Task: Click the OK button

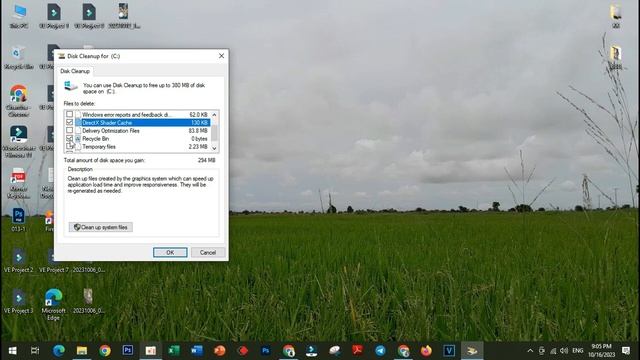Action: tap(170, 252)
